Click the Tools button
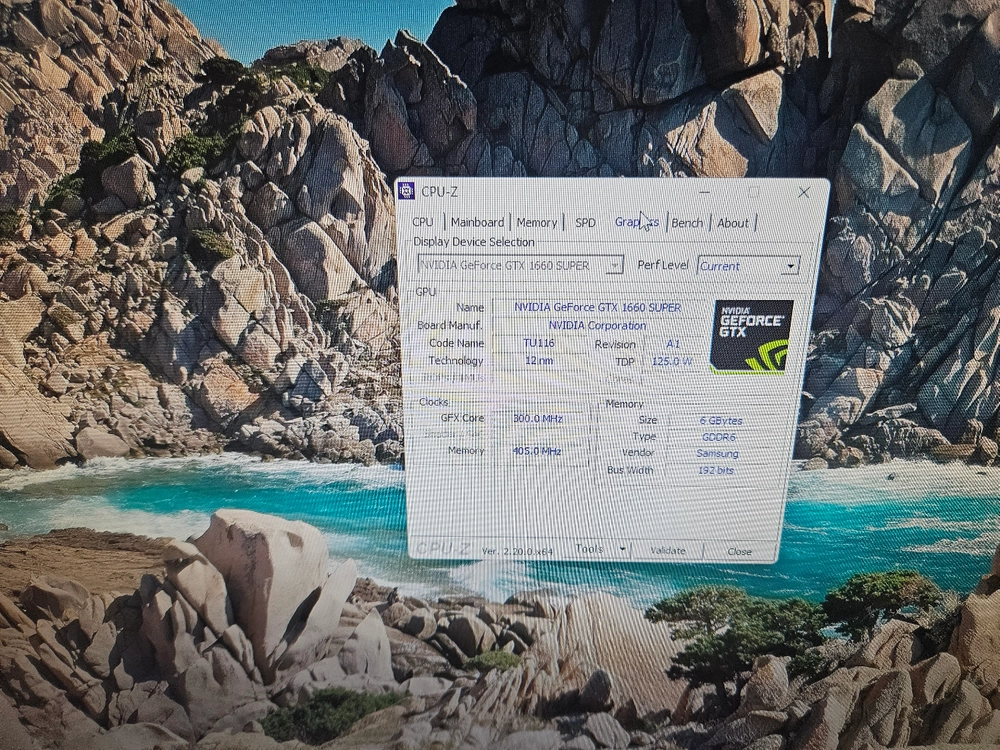1000x750 pixels. coord(589,548)
